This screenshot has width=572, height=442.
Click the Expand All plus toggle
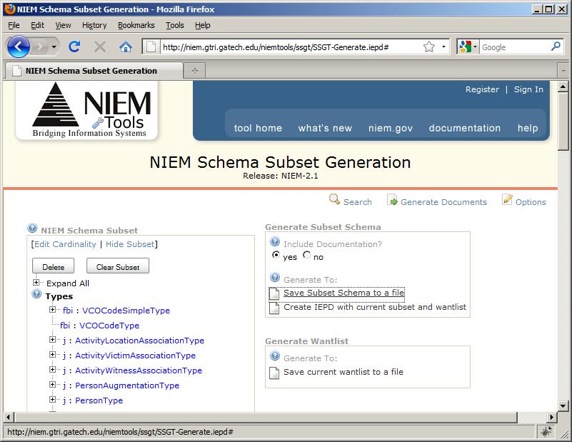tap(36, 282)
